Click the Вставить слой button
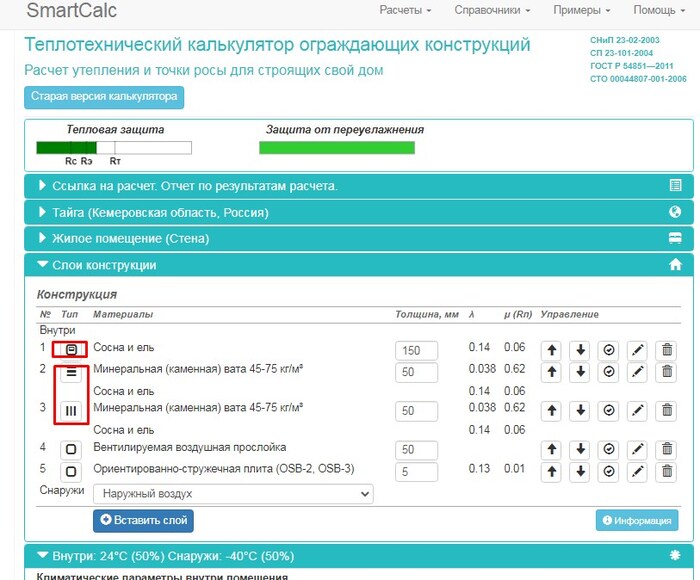 tap(143, 521)
